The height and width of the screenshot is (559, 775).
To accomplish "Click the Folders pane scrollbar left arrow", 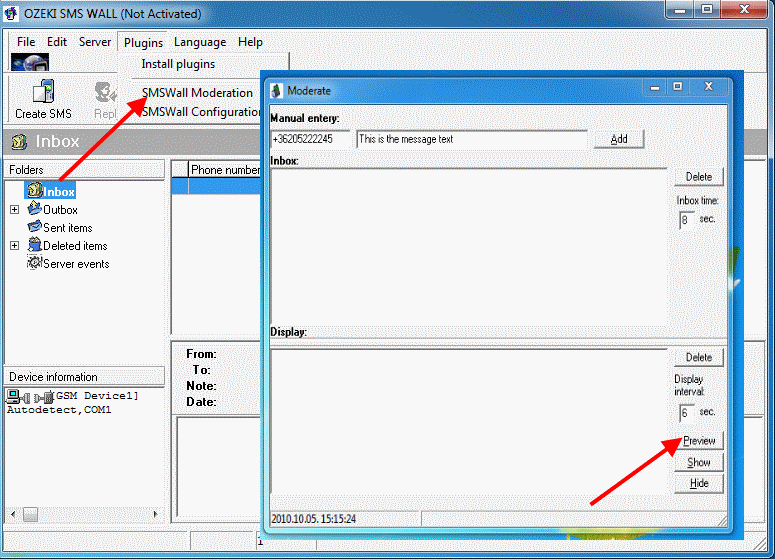I will (x=13, y=515).
